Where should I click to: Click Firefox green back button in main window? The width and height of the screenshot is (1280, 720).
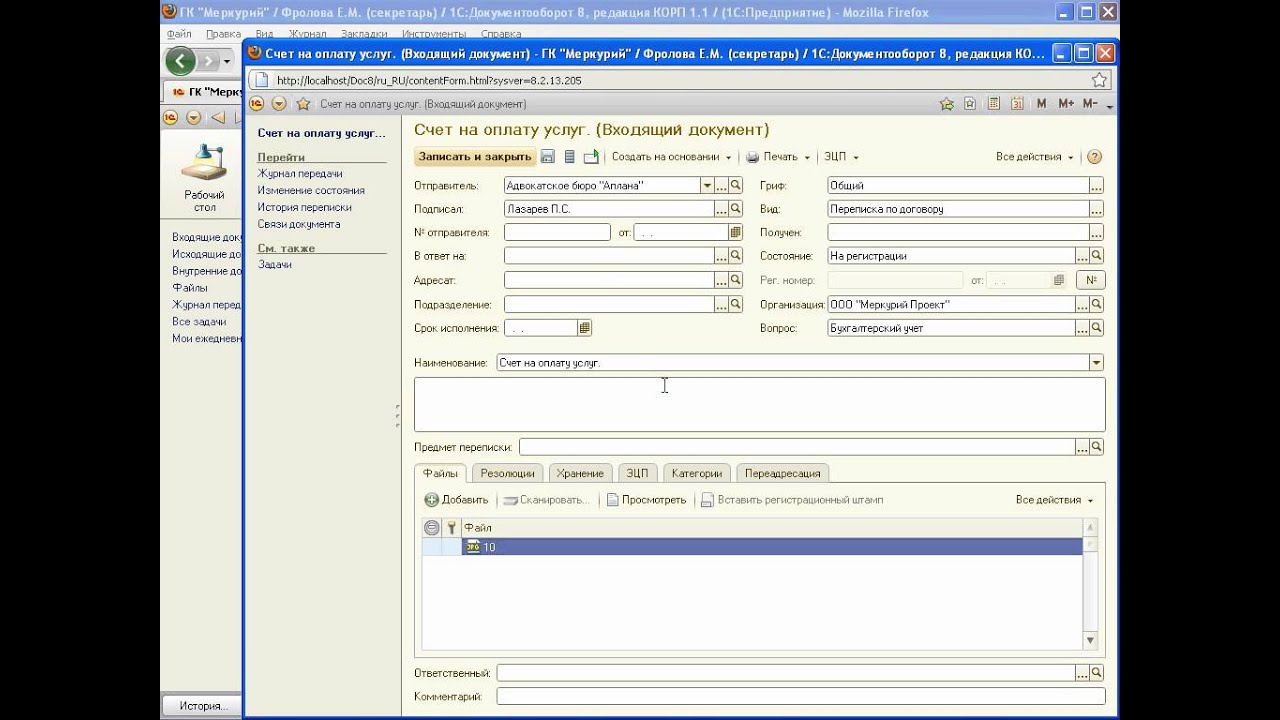pos(180,61)
